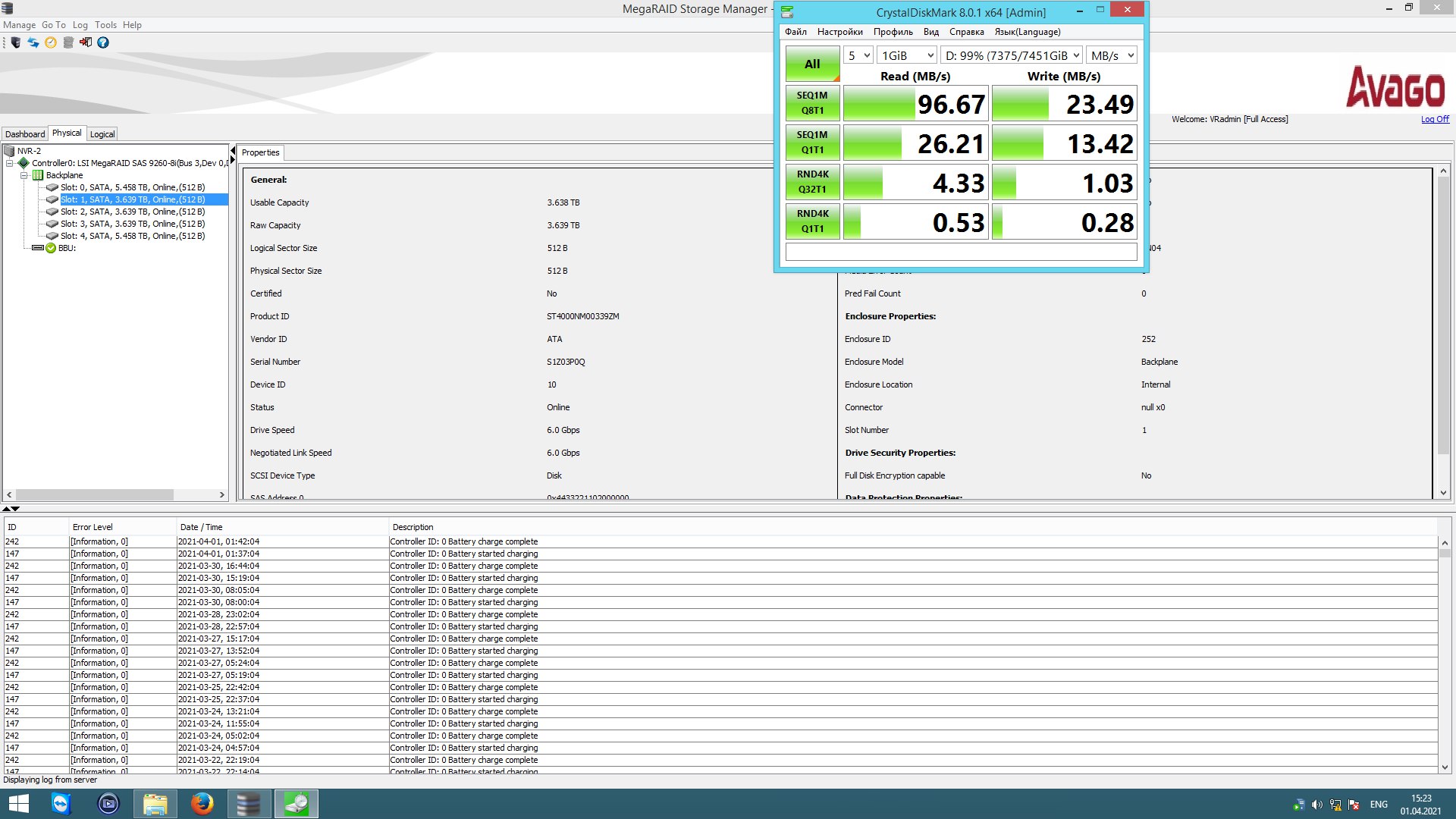This screenshot has height=819, width=1456.
Task: Open the Профиль menu in CrystalDiskMark
Action: pos(893,32)
